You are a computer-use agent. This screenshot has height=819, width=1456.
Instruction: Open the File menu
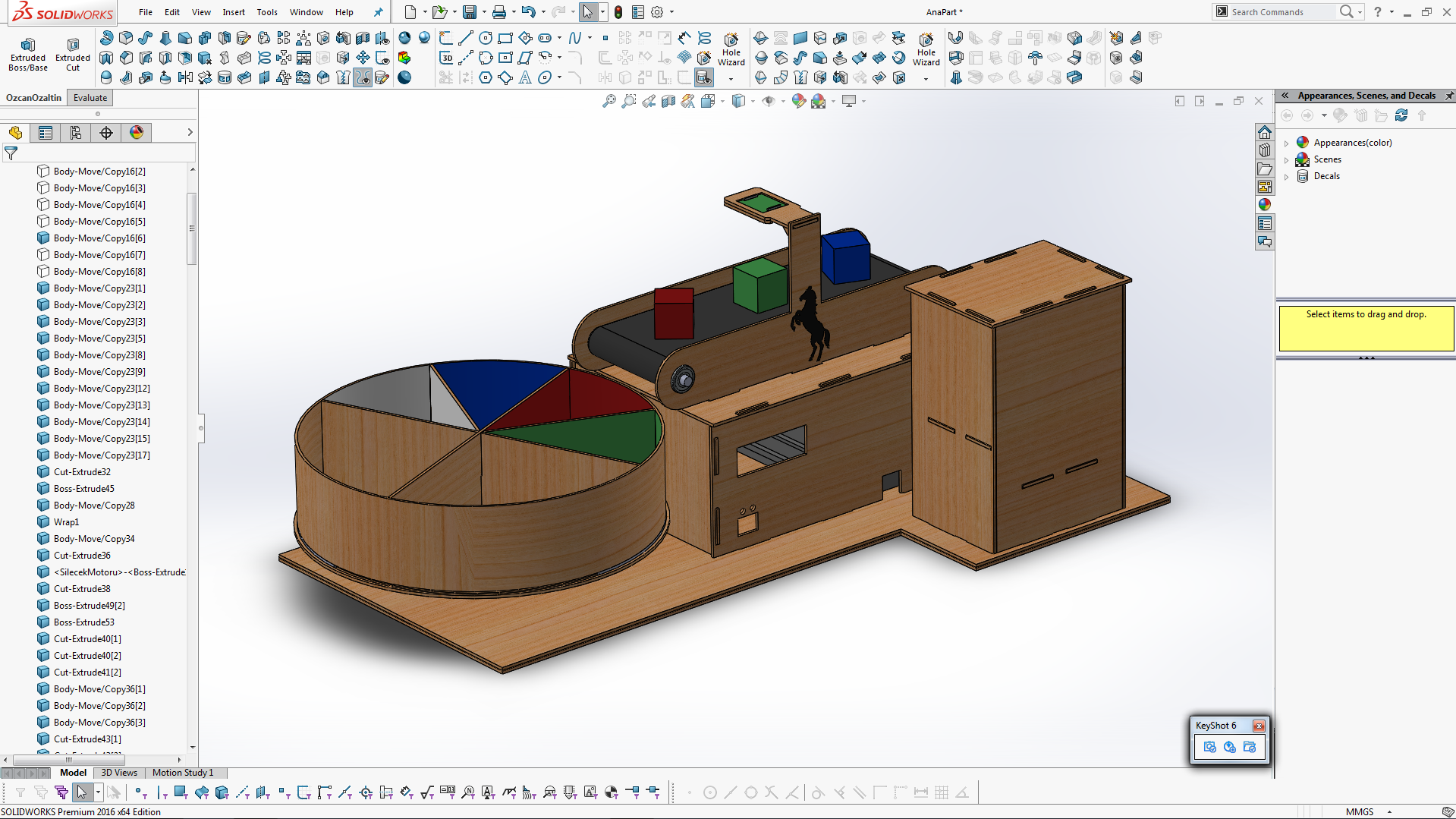[x=146, y=12]
